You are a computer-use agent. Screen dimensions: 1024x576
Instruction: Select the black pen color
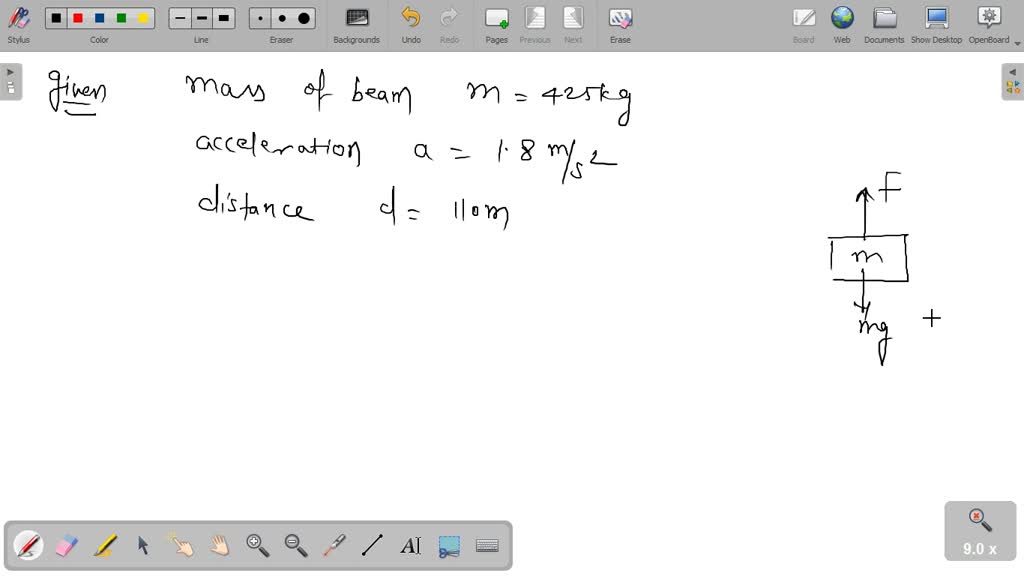[56, 18]
